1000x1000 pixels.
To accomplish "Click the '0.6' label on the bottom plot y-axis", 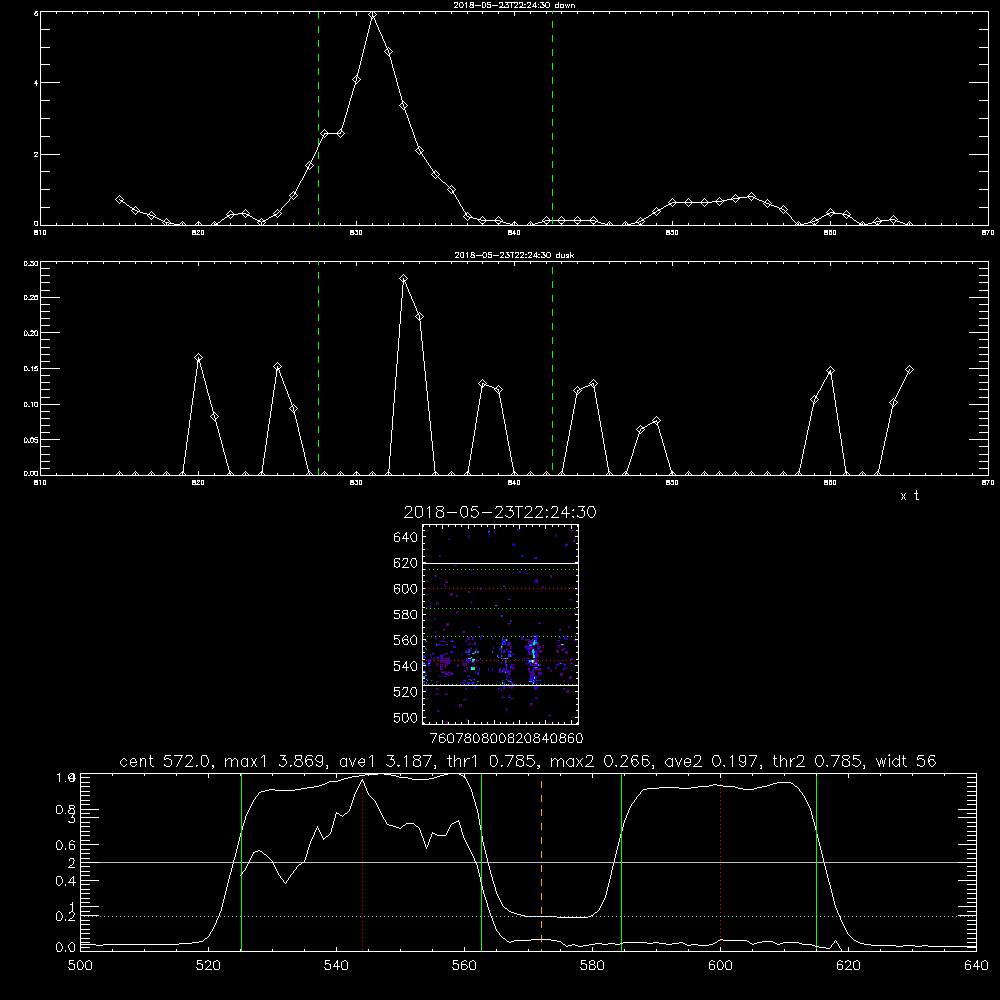I will click(66, 845).
